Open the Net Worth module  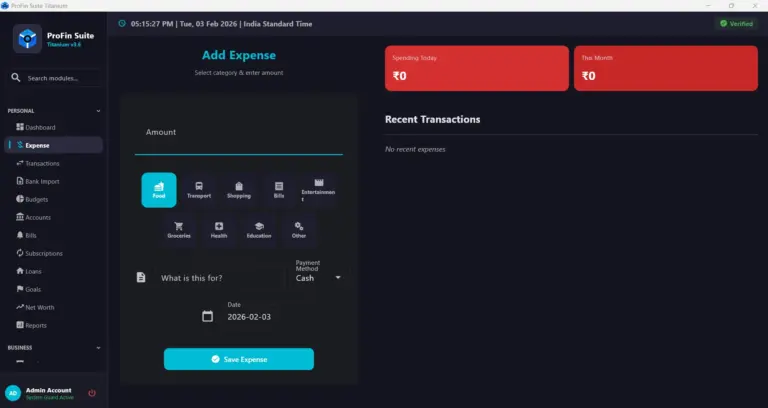[53, 307]
